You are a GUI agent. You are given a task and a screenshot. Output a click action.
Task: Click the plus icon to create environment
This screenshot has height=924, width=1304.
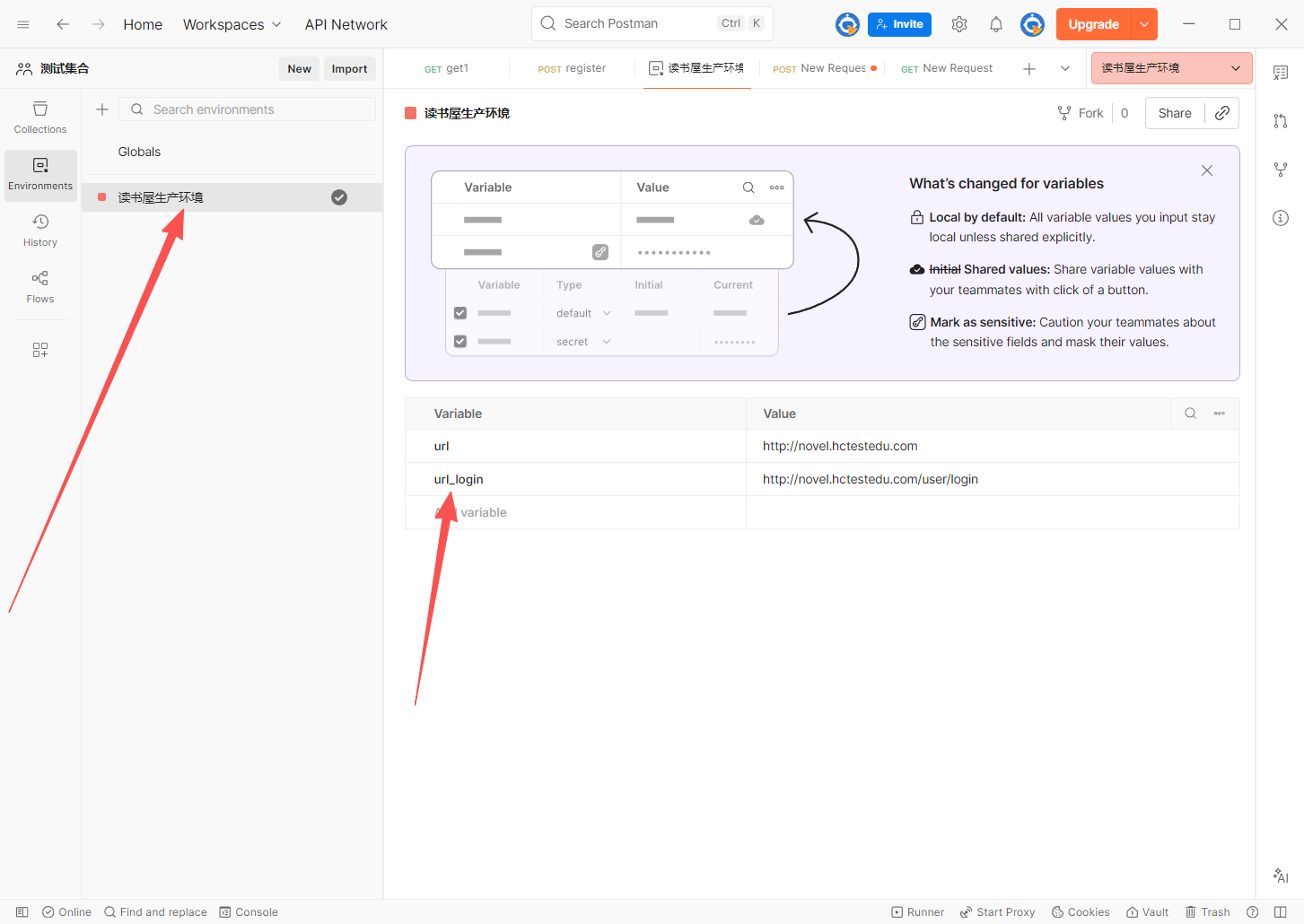(x=102, y=109)
